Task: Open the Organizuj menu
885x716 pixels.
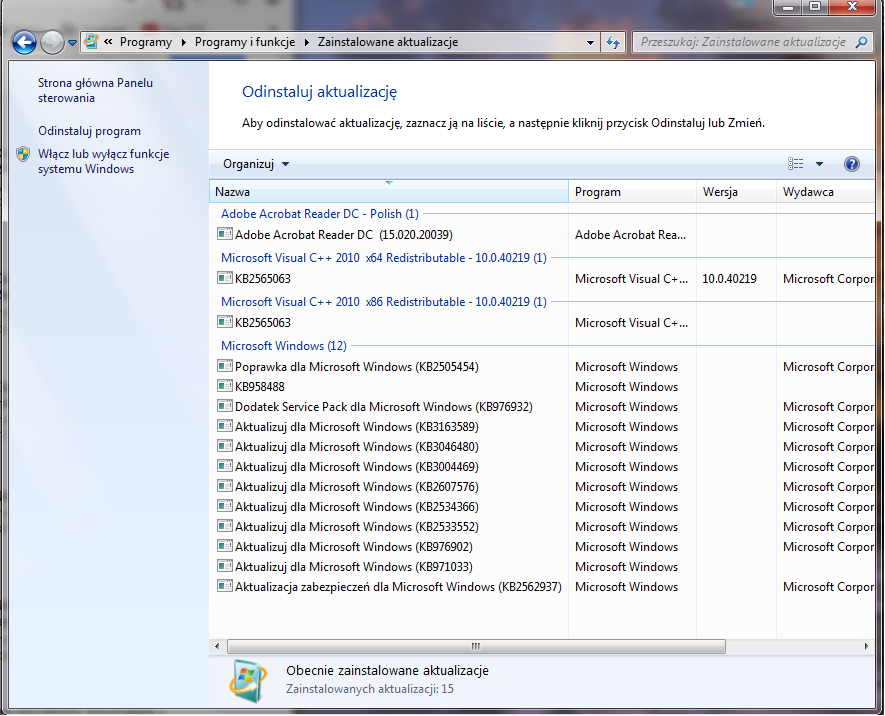Action: [x=256, y=164]
